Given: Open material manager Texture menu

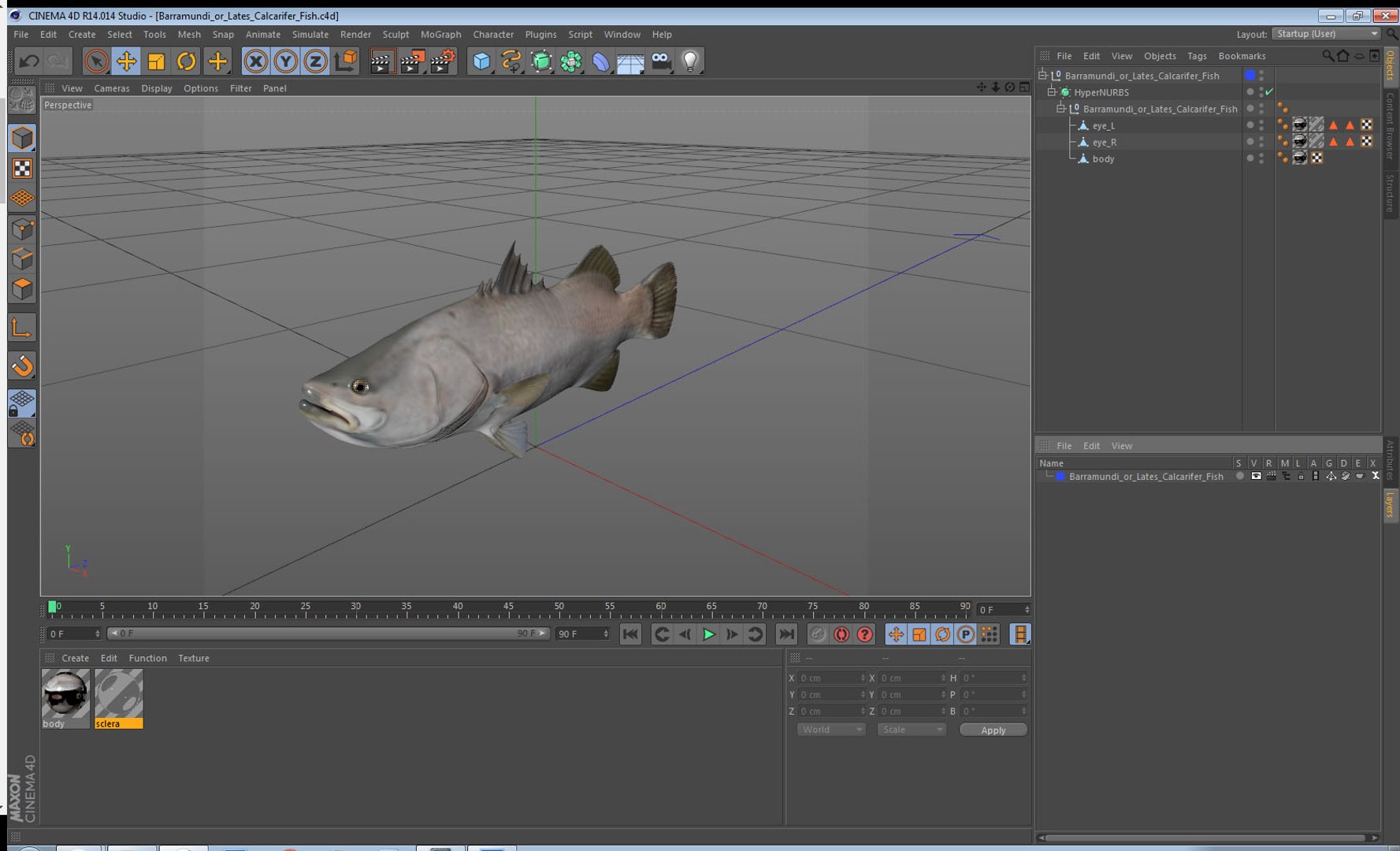Looking at the screenshot, I should [x=193, y=658].
